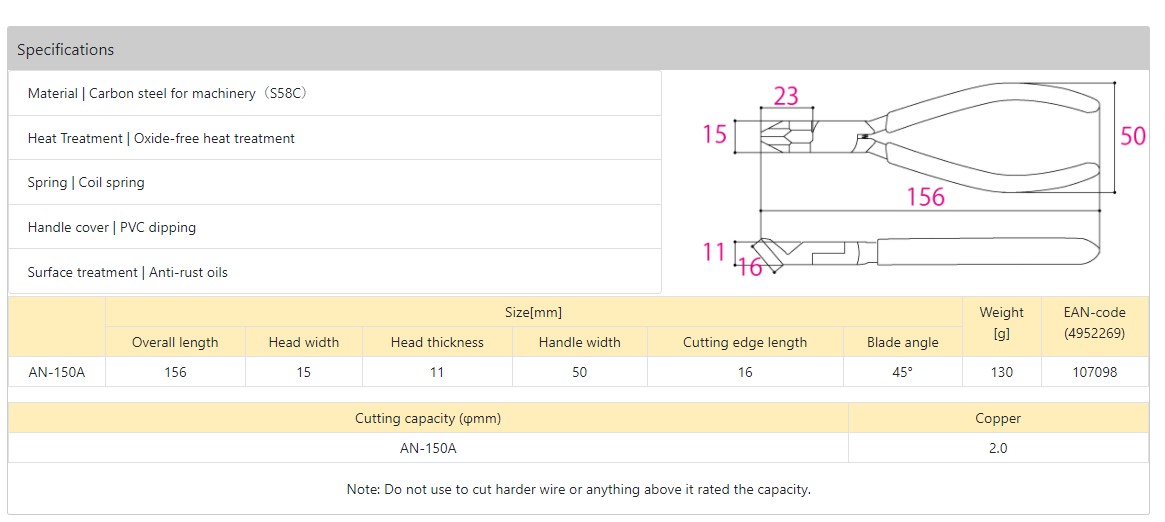Screen dimensions: 1165x522
Task: Click the Head thickness column header
Action: click(x=437, y=342)
